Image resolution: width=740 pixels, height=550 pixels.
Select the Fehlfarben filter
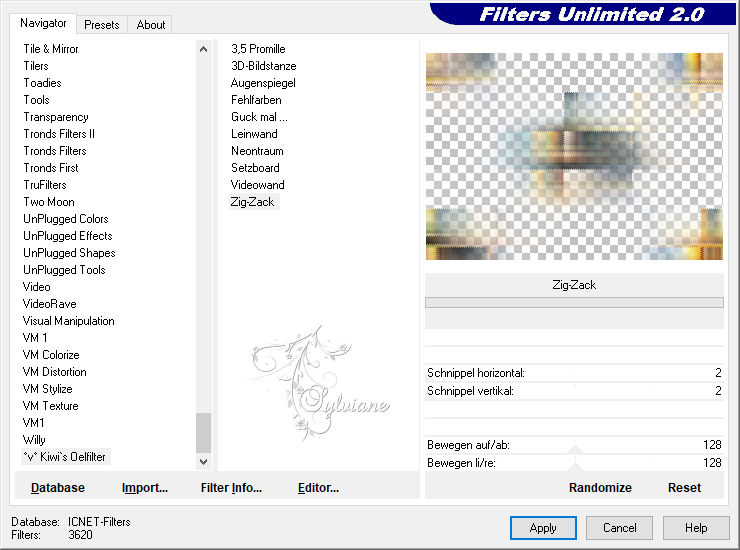click(256, 100)
